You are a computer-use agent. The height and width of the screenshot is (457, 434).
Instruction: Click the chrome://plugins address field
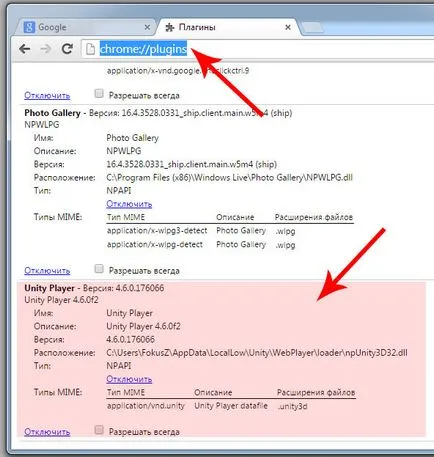click(257, 49)
